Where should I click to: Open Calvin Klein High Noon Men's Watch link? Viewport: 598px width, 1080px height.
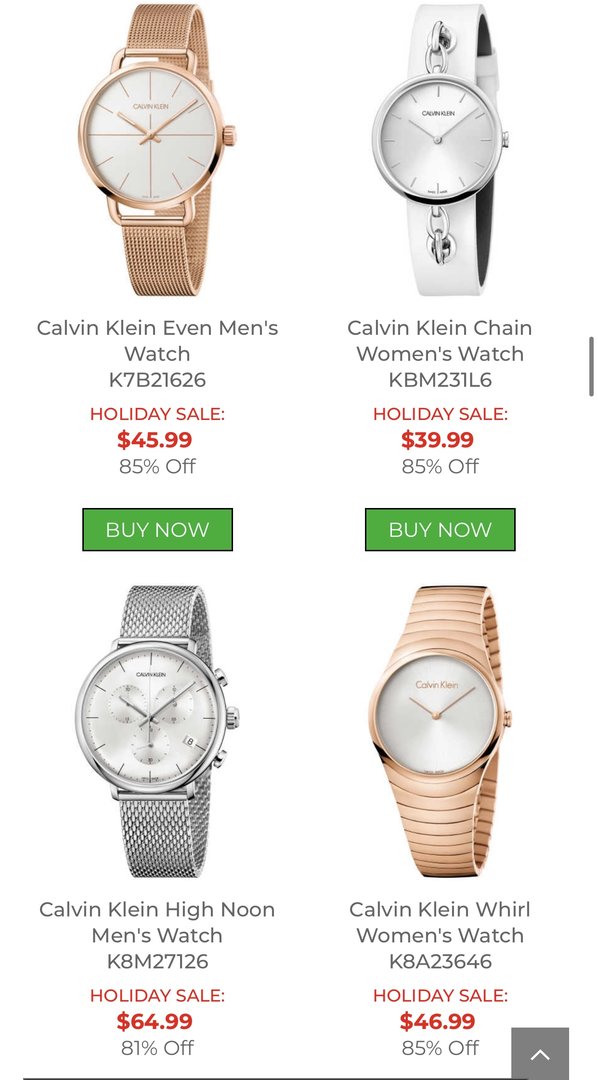click(158, 922)
